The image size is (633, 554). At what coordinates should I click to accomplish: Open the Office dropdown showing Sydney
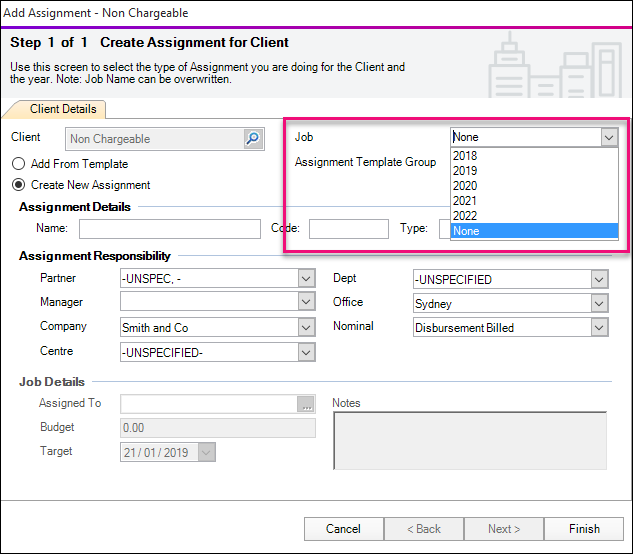599,303
